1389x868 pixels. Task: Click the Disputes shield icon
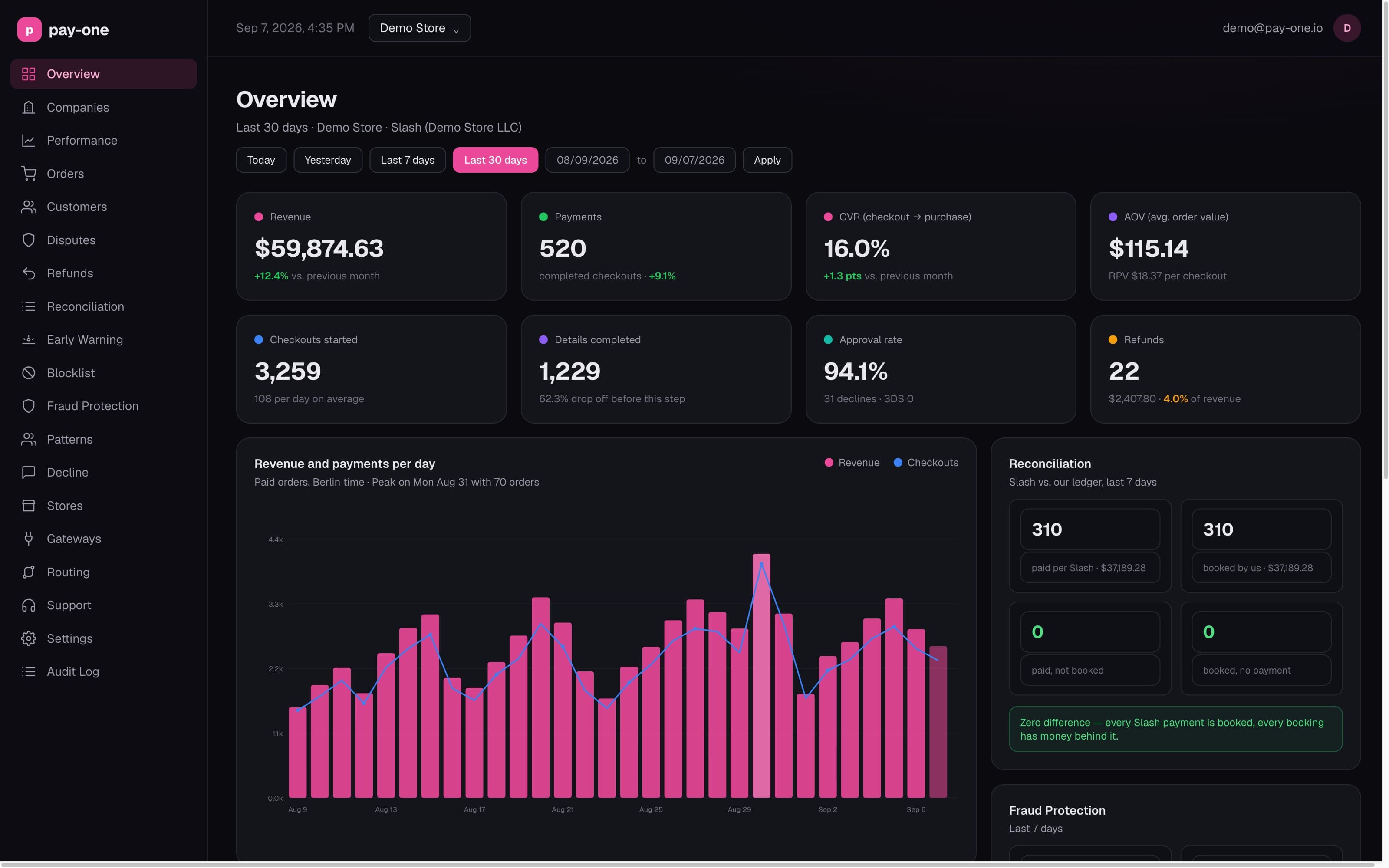coord(29,240)
